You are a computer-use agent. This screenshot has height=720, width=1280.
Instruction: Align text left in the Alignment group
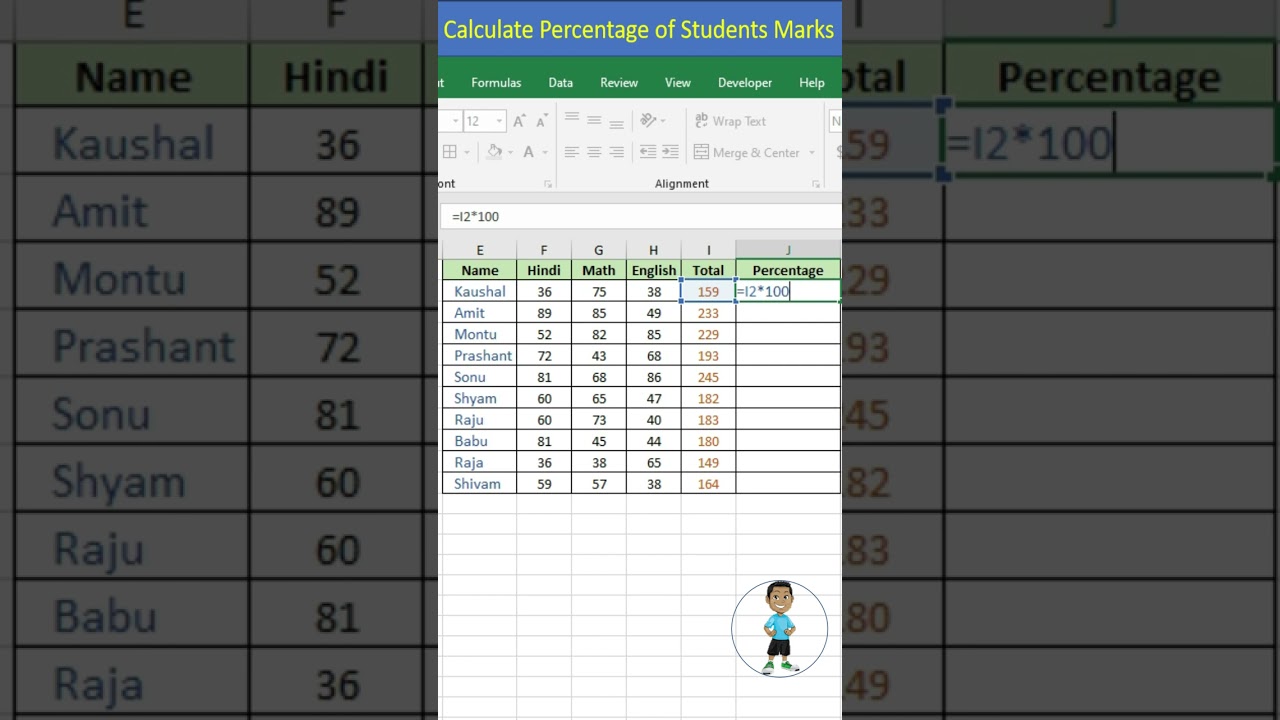click(x=572, y=152)
